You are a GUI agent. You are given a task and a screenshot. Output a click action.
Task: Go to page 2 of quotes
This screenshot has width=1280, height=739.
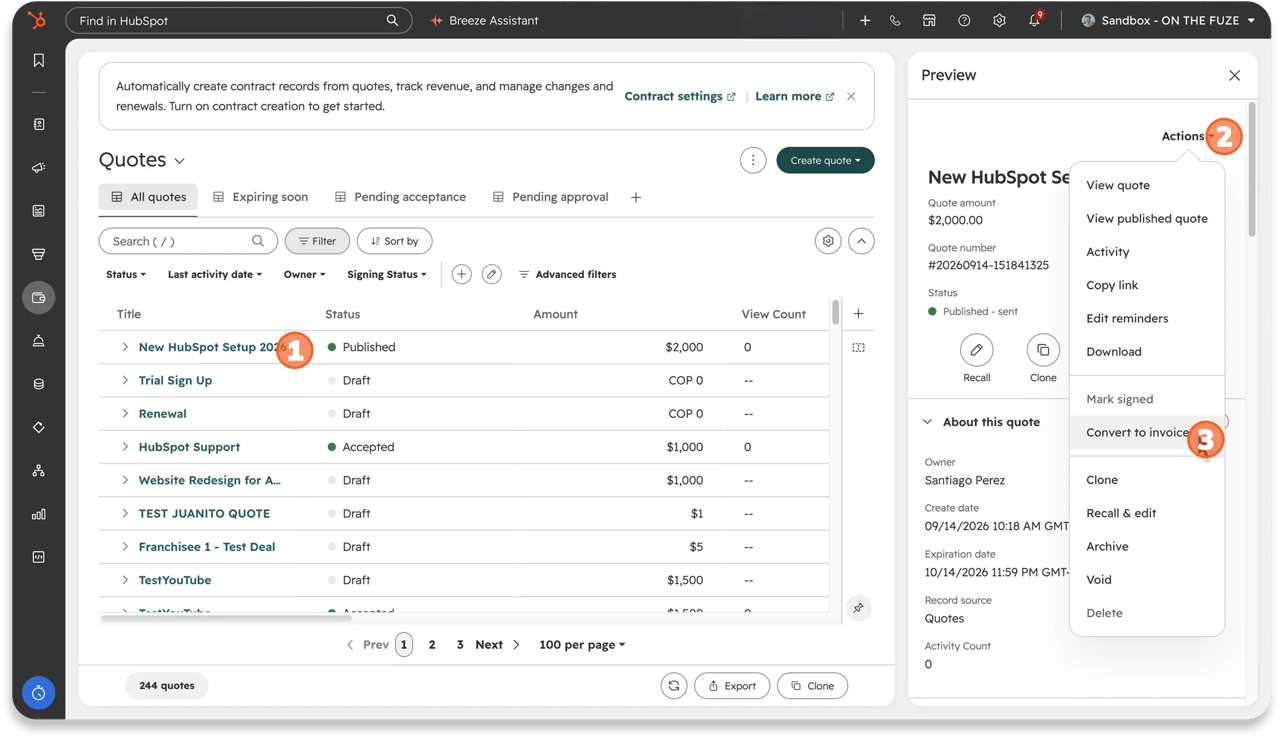[x=432, y=645]
